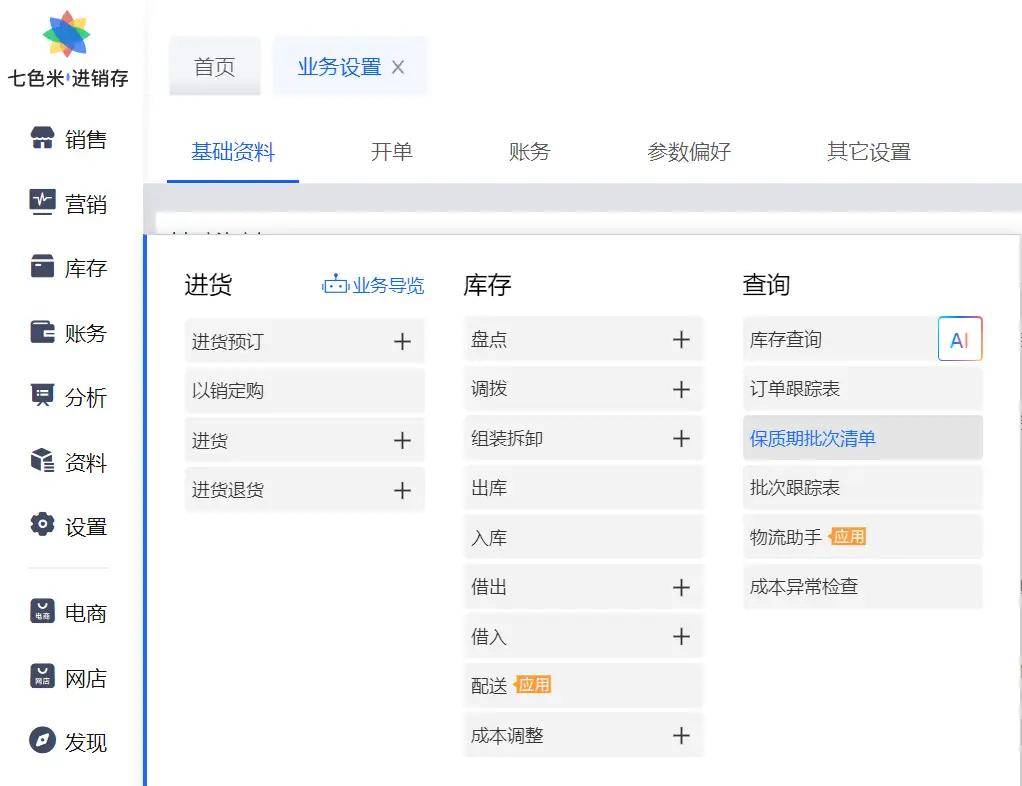This screenshot has height=786, width=1022.
Task: Click the 资料 data cube icon
Action: click(x=42, y=461)
